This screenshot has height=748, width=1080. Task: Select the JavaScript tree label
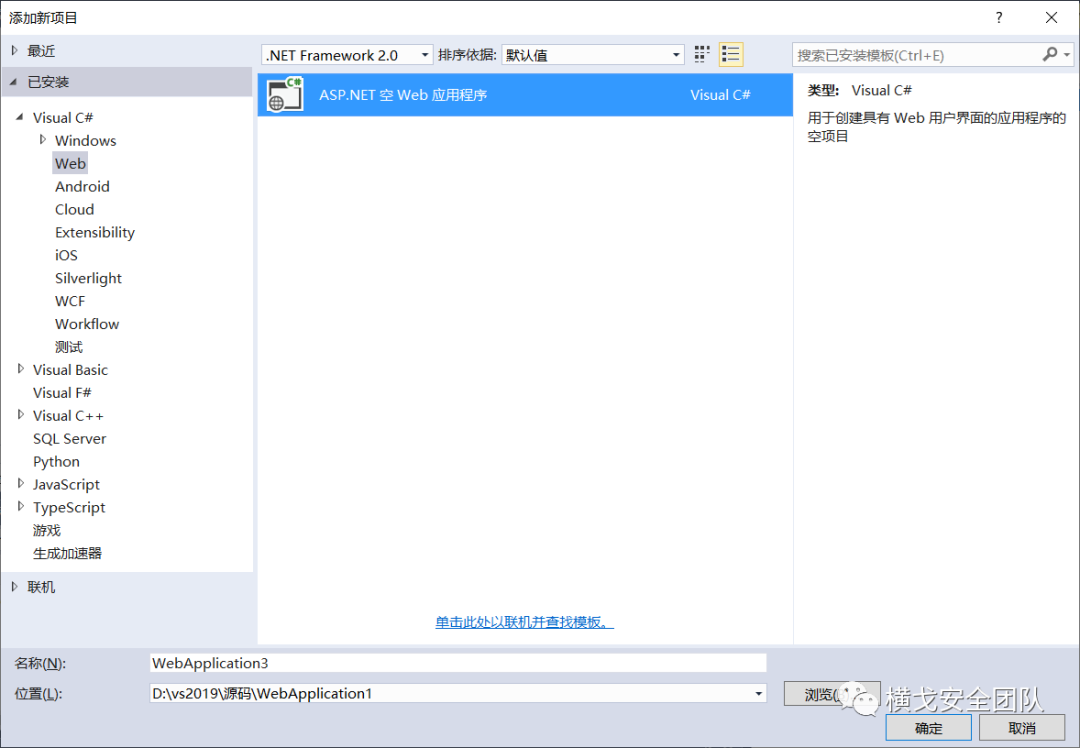pyautogui.click(x=66, y=484)
